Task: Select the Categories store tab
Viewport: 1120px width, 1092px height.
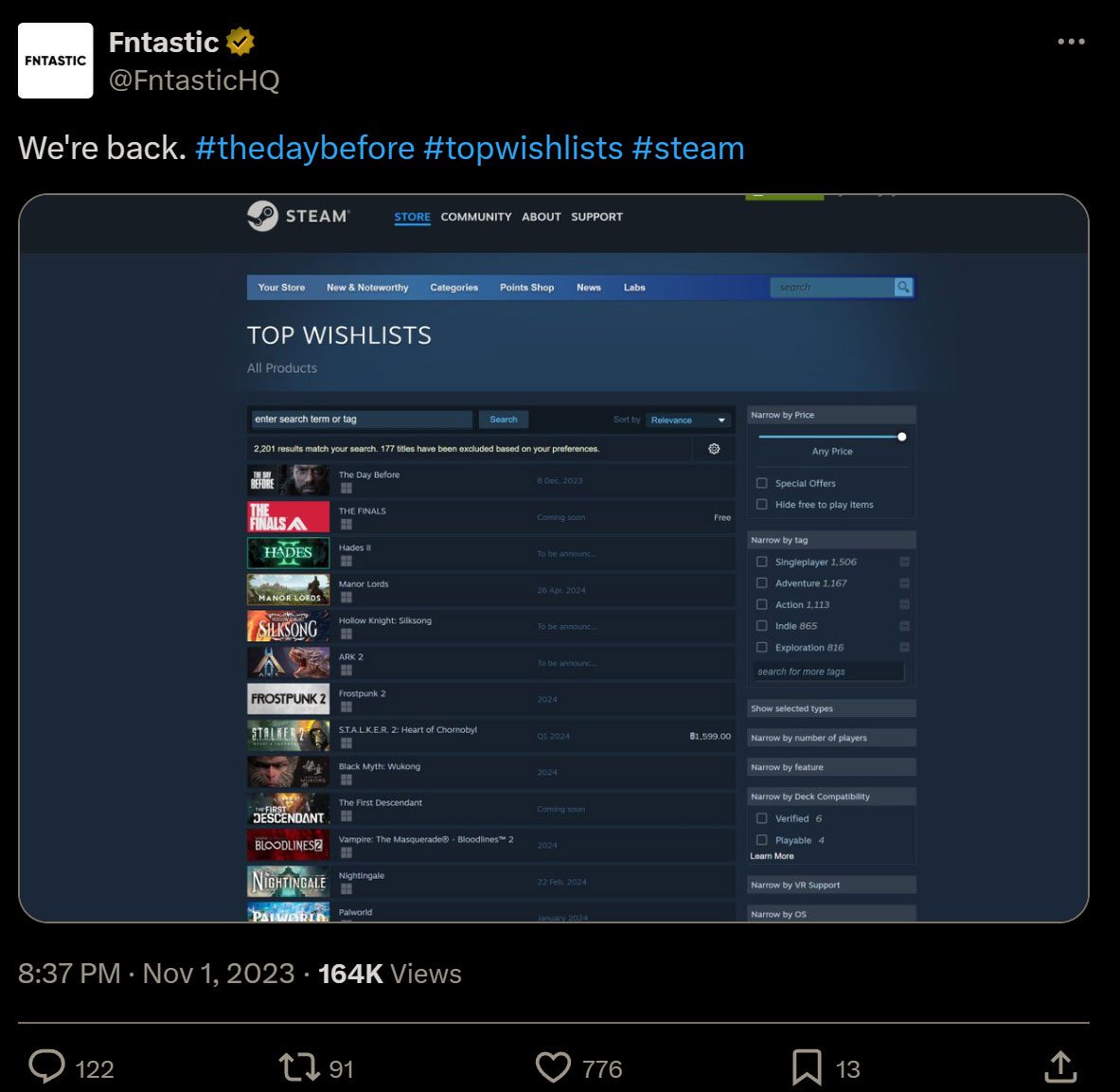Action: click(453, 287)
